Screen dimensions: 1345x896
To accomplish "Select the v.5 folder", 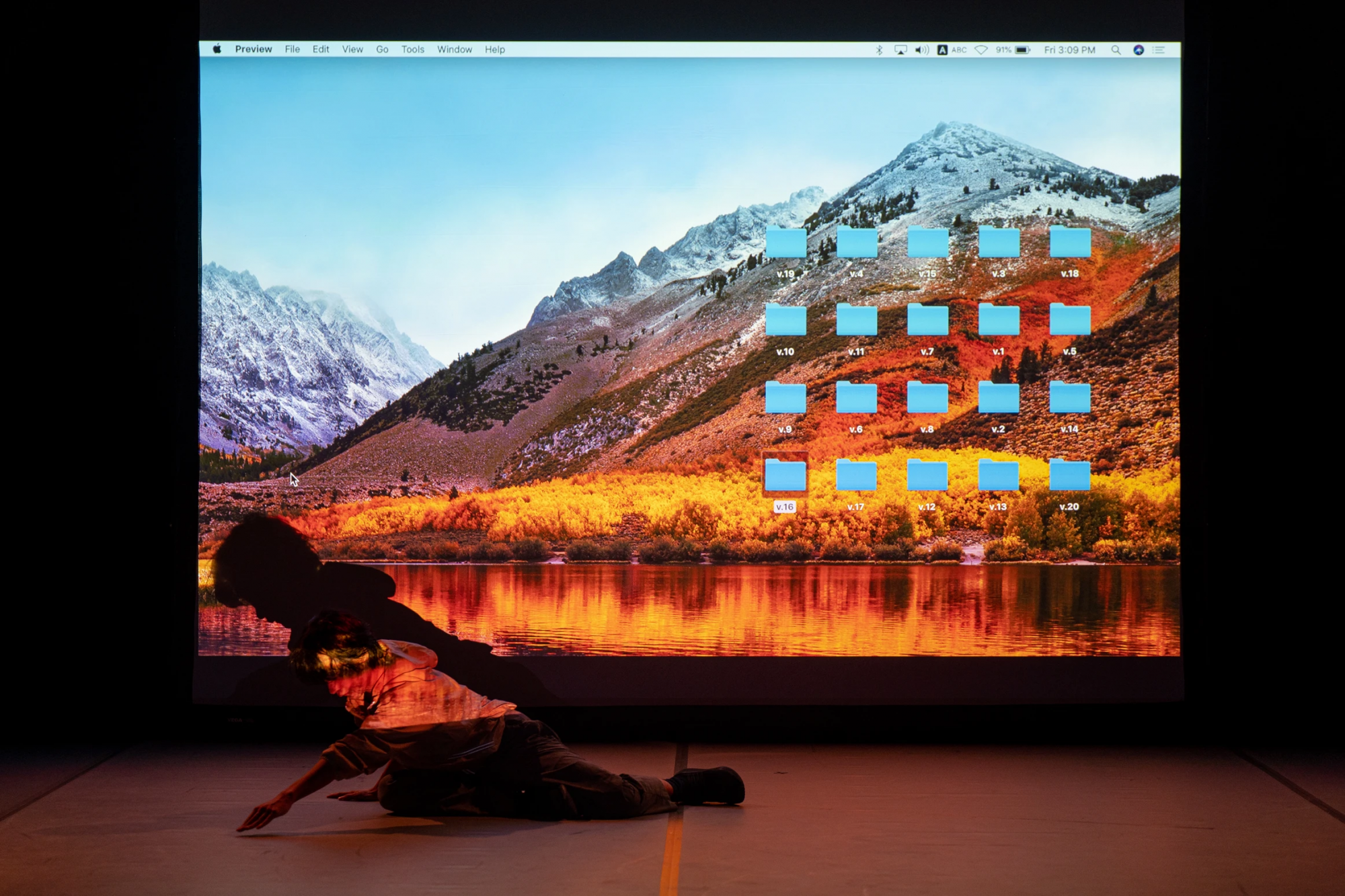I will tap(1070, 321).
